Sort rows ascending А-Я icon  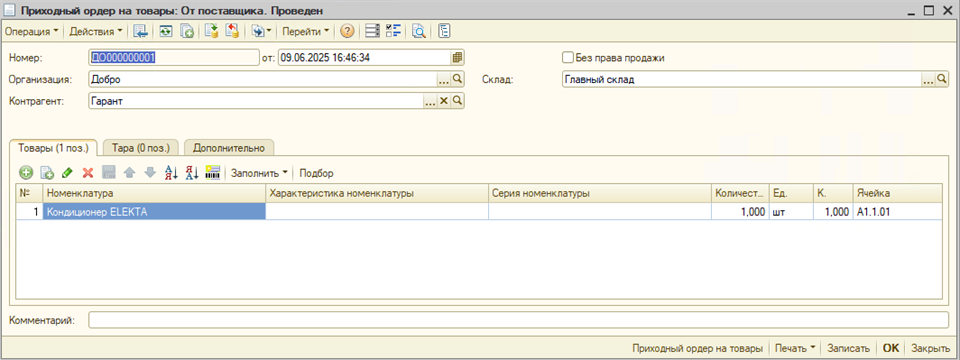tap(171, 173)
